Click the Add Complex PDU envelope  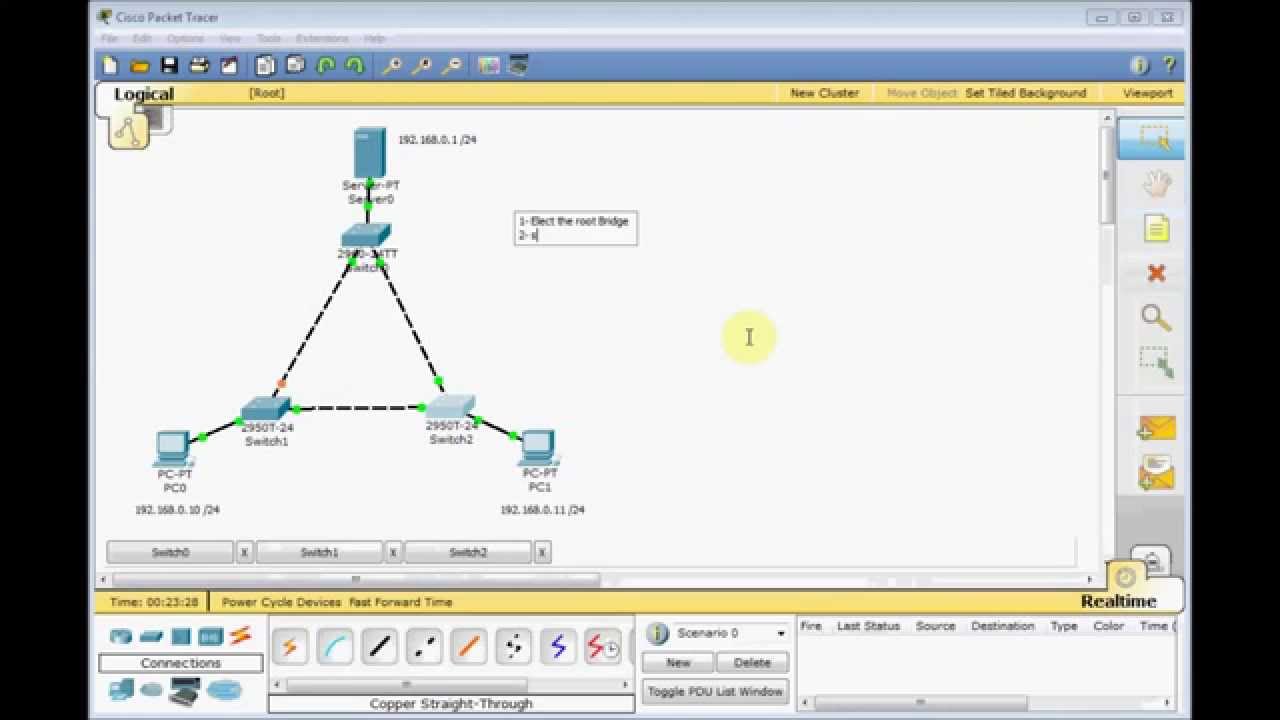click(1156, 472)
